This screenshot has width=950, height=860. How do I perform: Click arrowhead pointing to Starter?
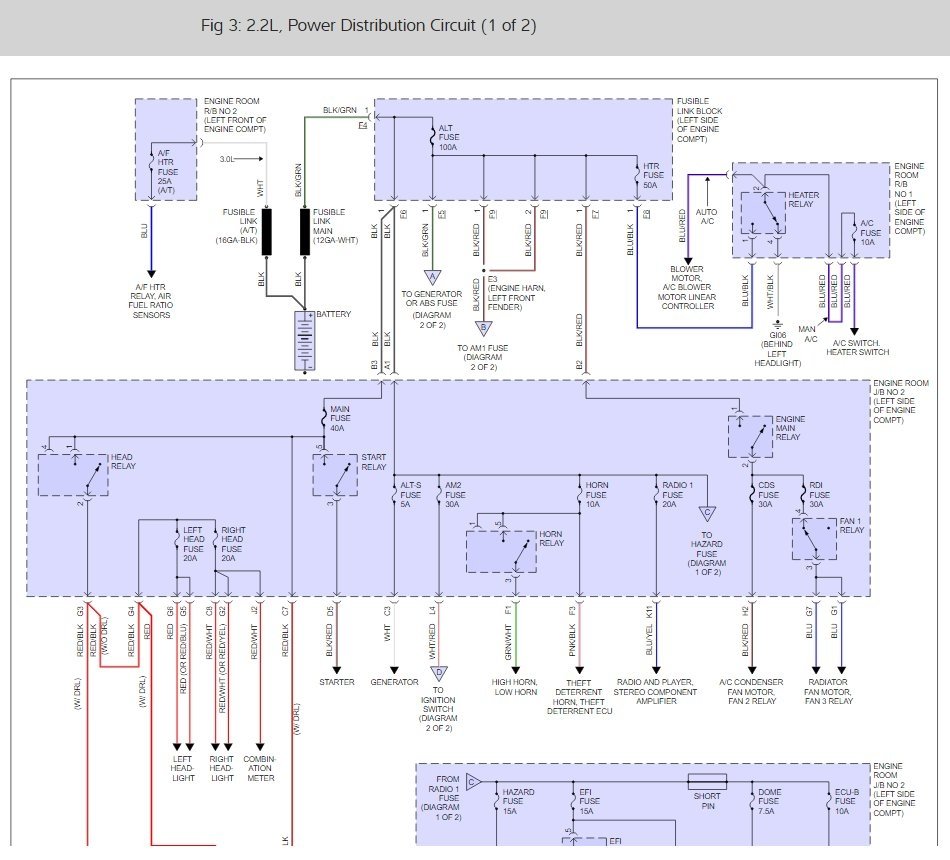336,670
